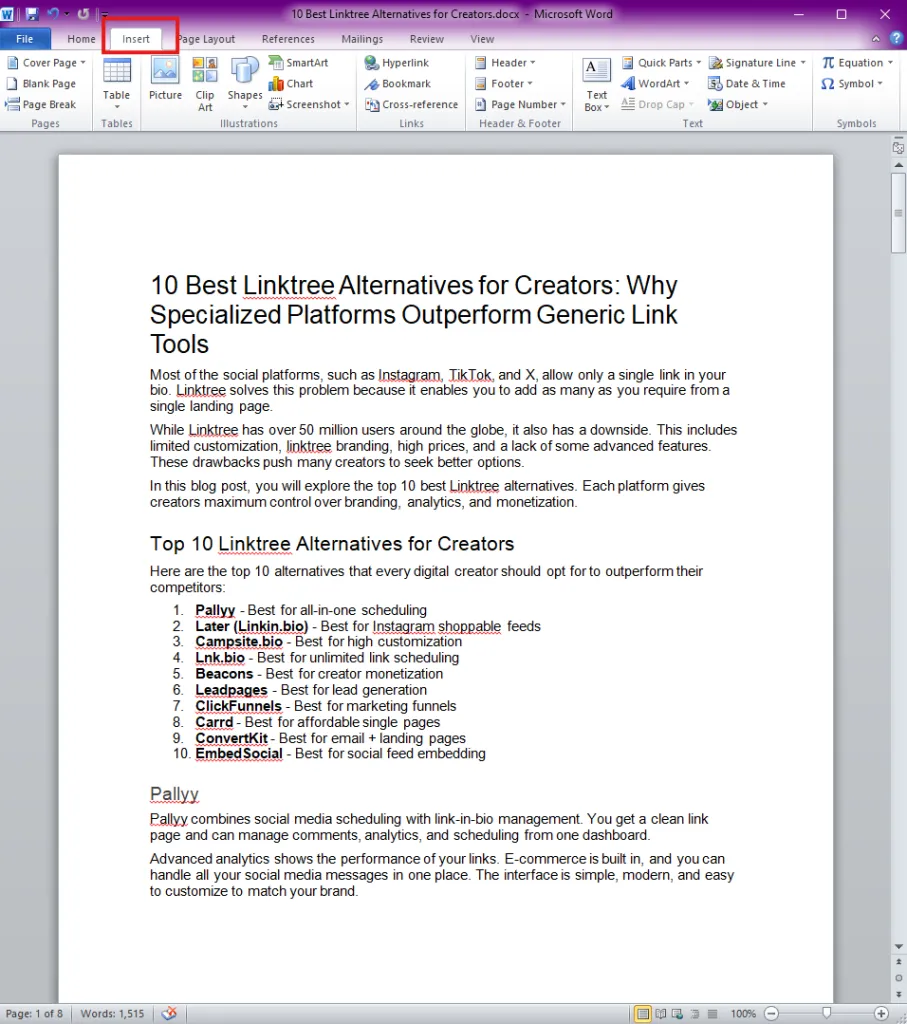Switch to Print Layout view in the status bar
The image size is (907, 1024).
(x=643, y=1014)
